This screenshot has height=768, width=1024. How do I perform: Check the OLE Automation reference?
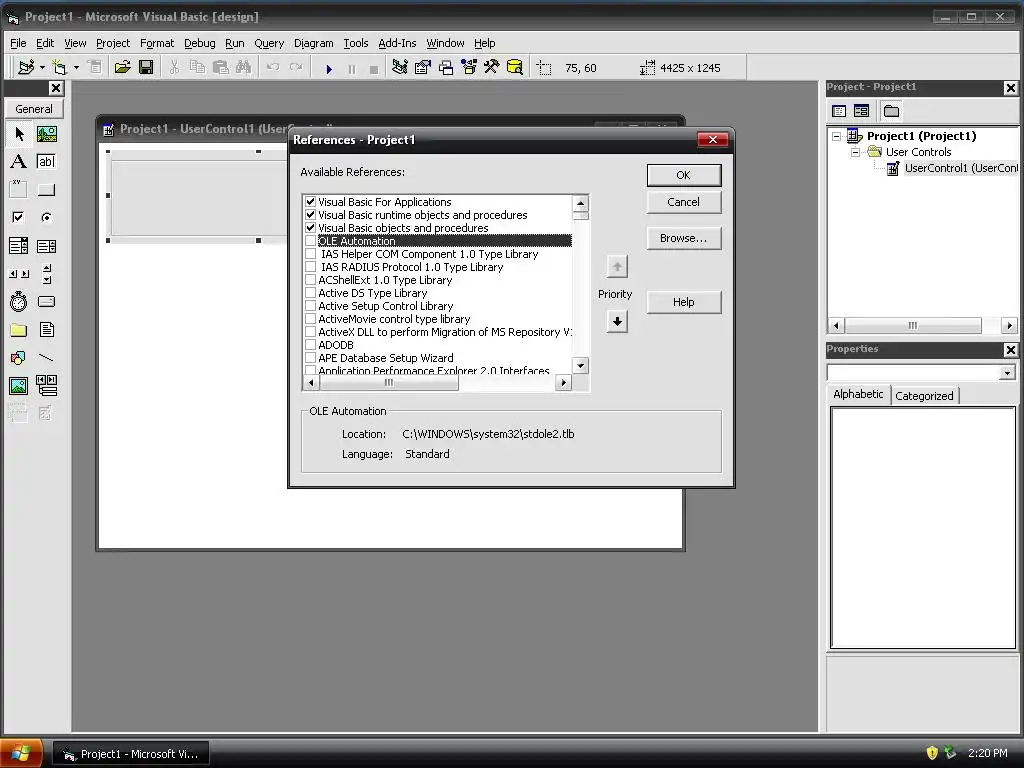[311, 241]
